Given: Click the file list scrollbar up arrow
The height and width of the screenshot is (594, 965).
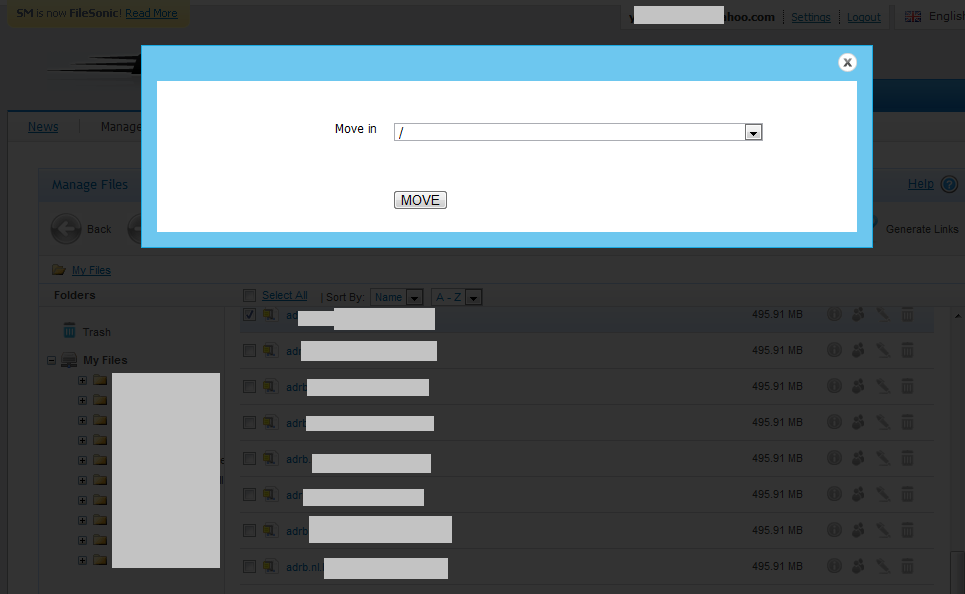Looking at the screenshot, I should coord(958,316).
